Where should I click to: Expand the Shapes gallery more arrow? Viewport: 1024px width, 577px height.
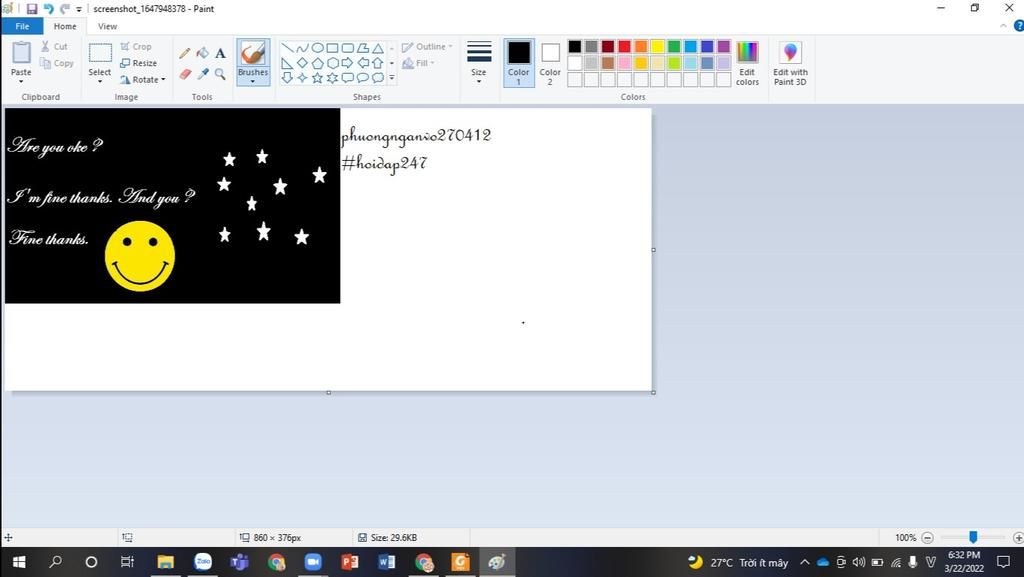point(392,78)
